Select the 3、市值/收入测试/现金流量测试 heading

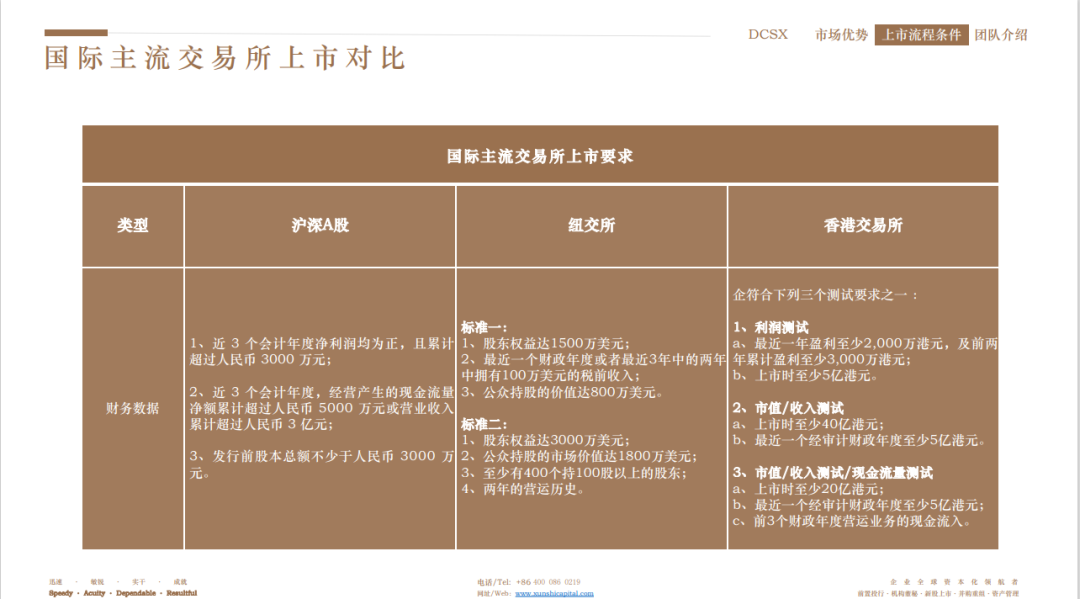point(833,473)
